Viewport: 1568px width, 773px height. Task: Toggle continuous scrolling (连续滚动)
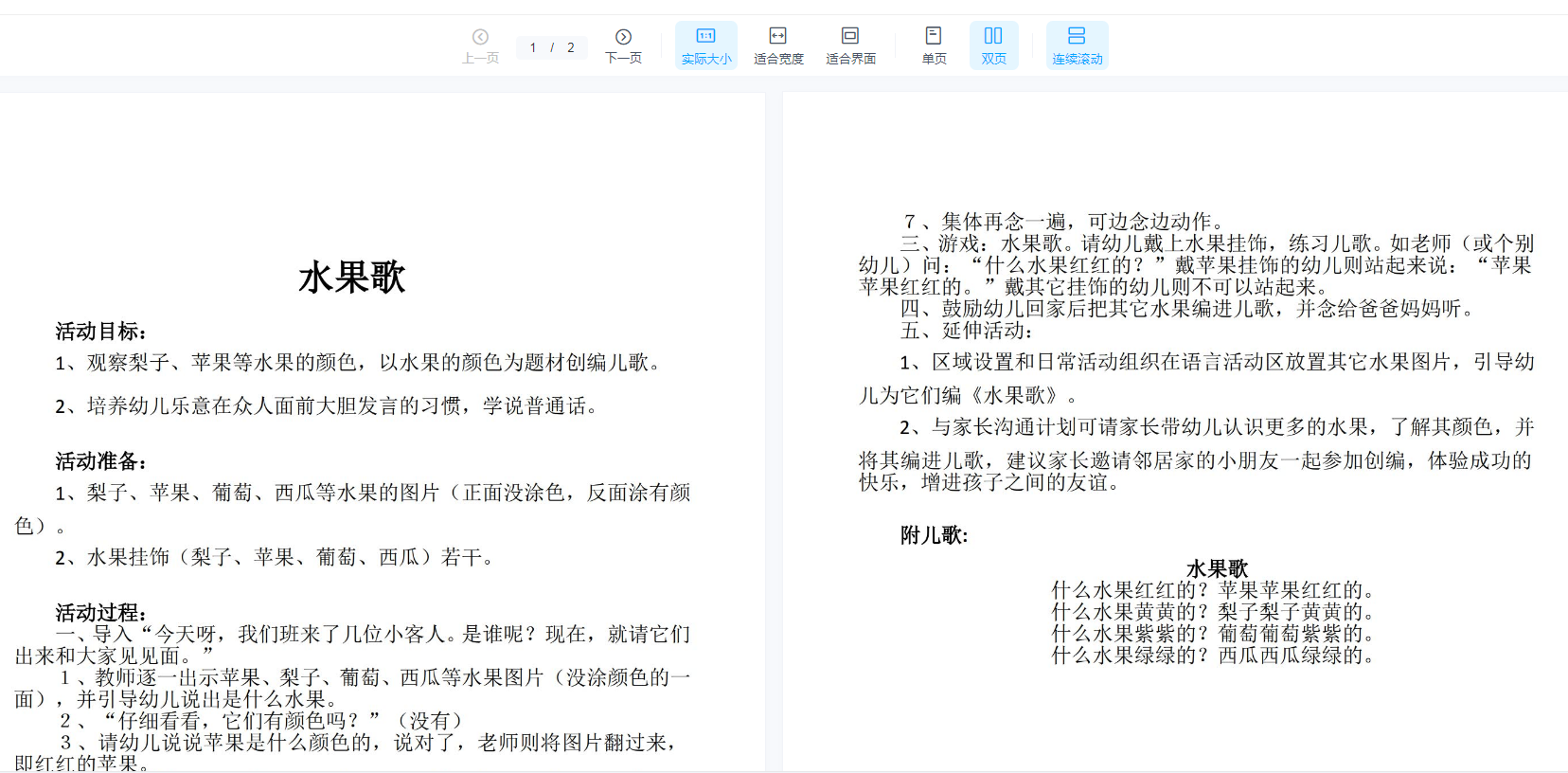pyautogui.click(x=1077, y=45)
